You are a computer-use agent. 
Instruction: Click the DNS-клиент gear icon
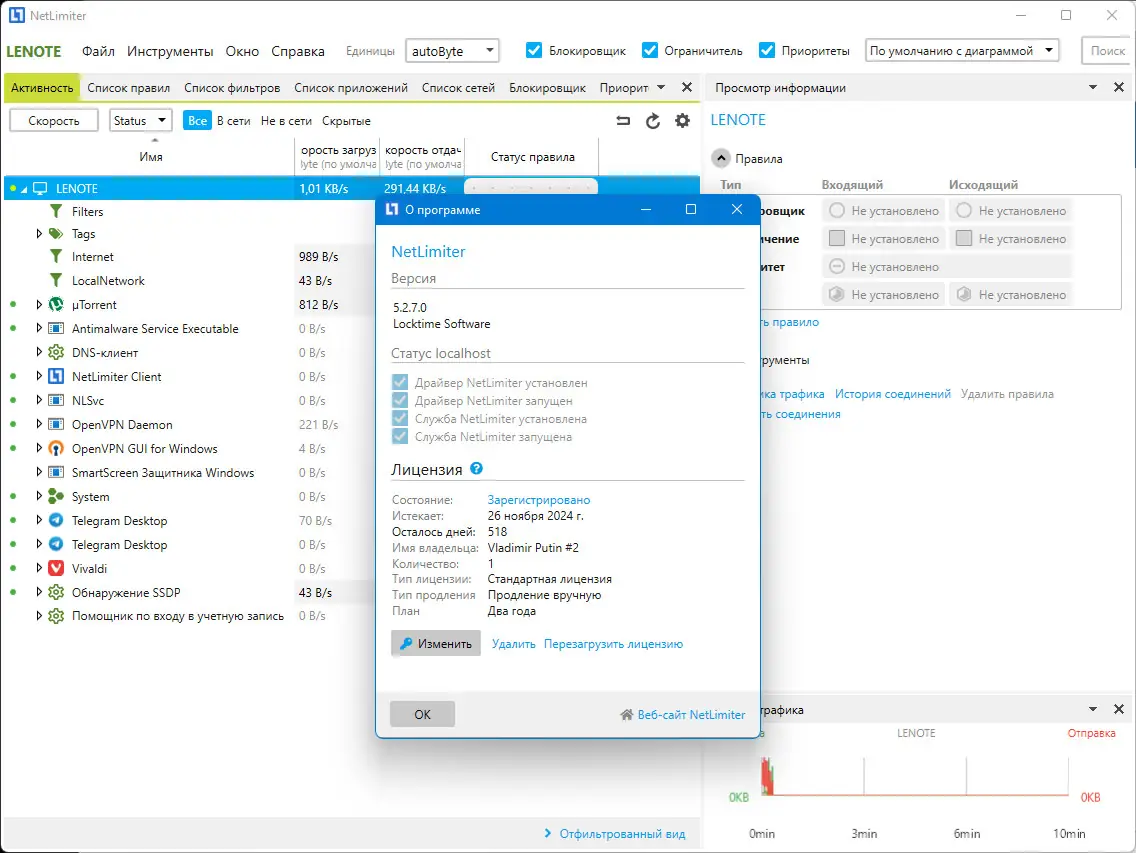pos(56,352)
